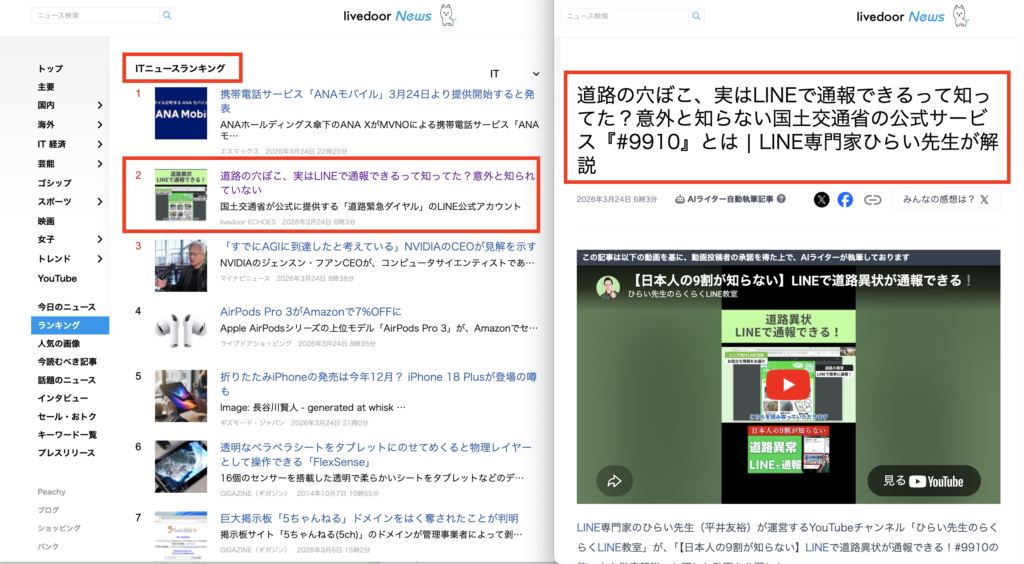Expand the 国内 sidebar submenu
This screenshot has height=564, width=1024.
point(100,105)
